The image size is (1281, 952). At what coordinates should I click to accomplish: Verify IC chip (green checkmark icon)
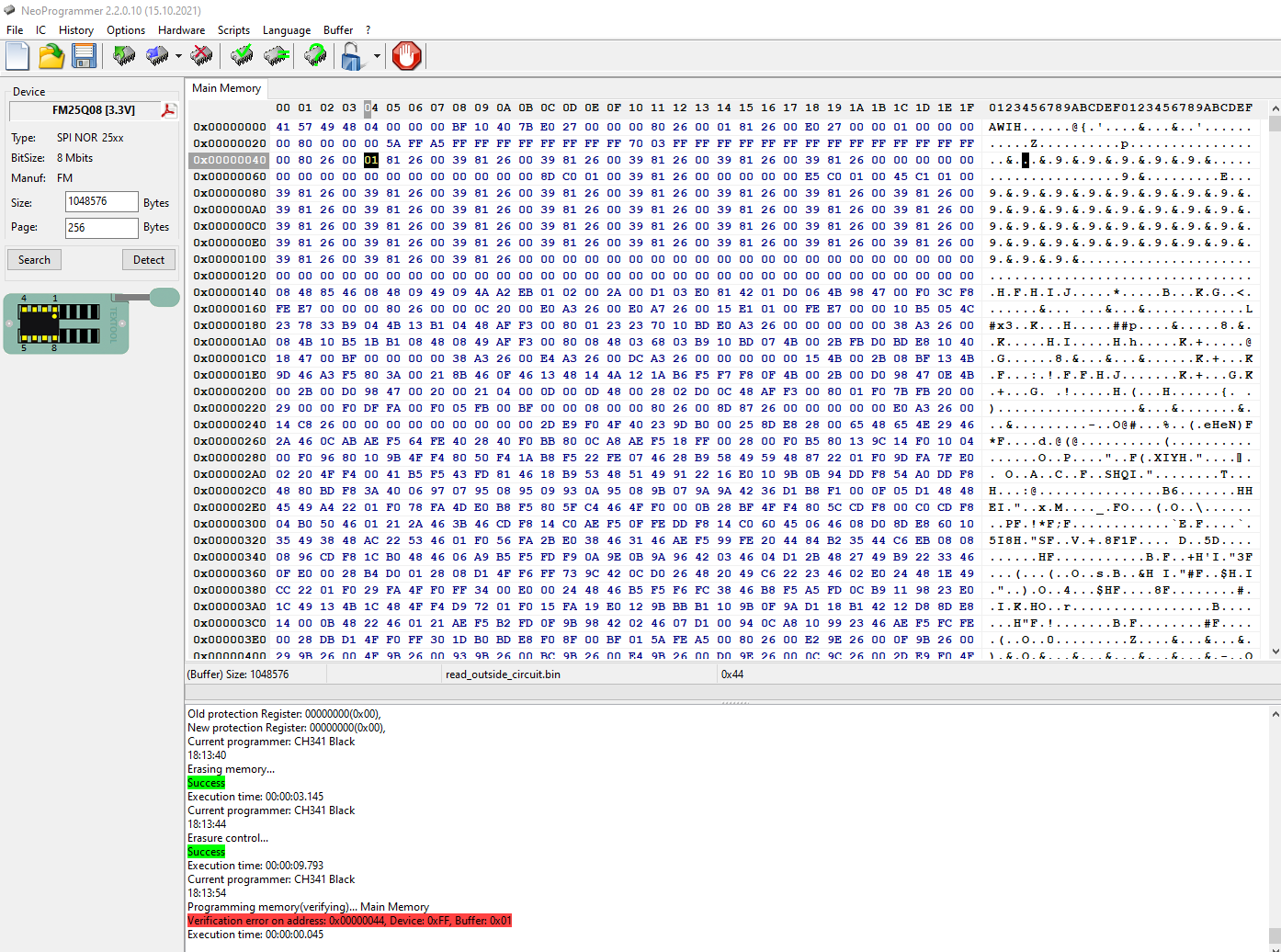(x=242, y=56)
